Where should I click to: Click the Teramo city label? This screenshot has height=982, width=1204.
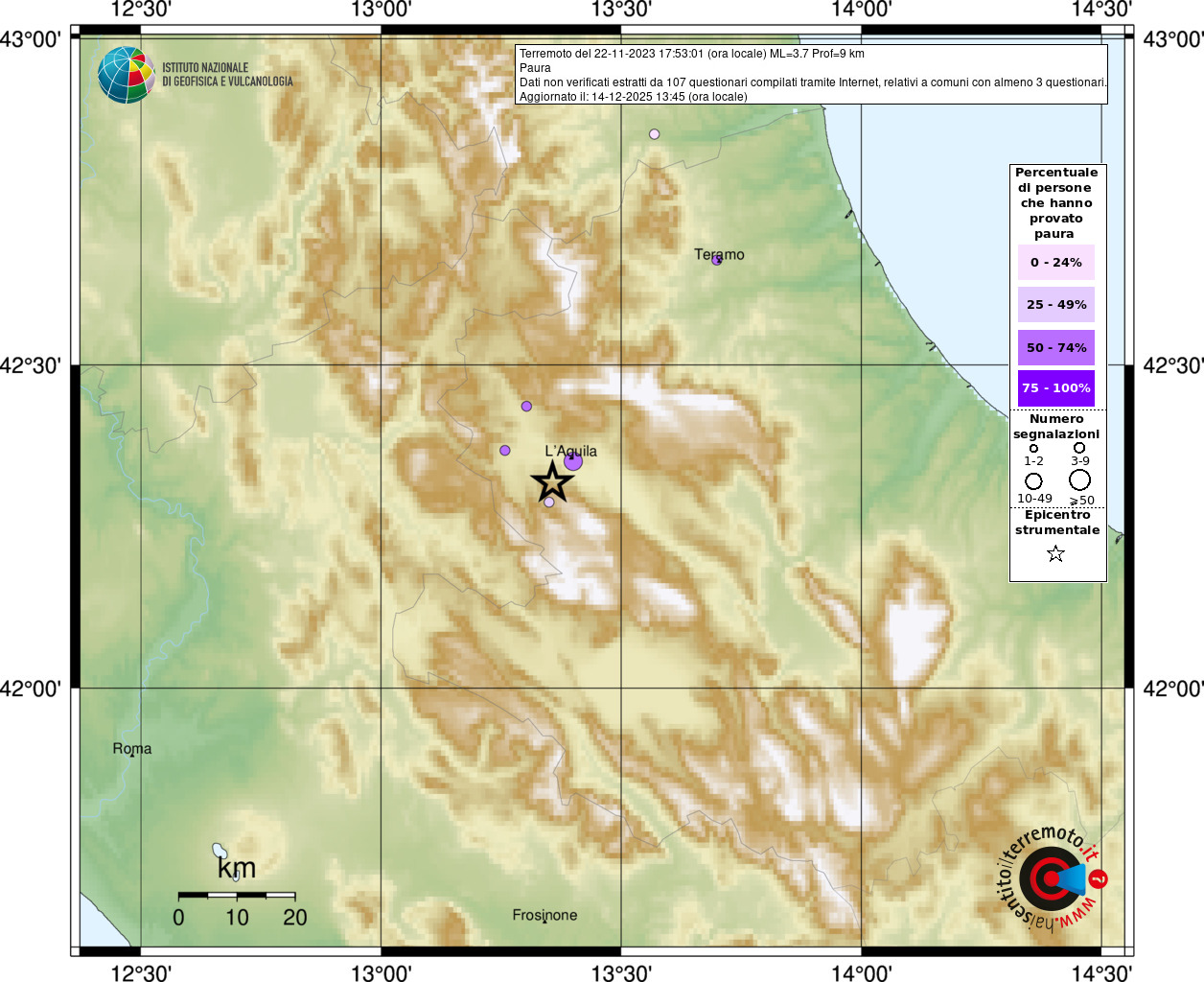[719, 254]
